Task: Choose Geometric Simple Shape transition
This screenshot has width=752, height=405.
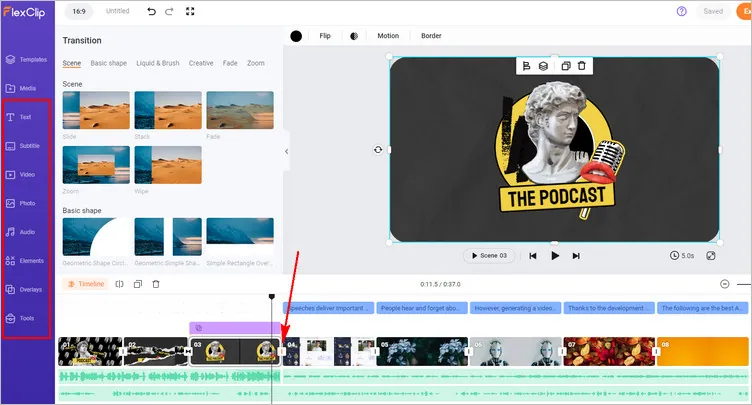Action: (x=168, y=237)
